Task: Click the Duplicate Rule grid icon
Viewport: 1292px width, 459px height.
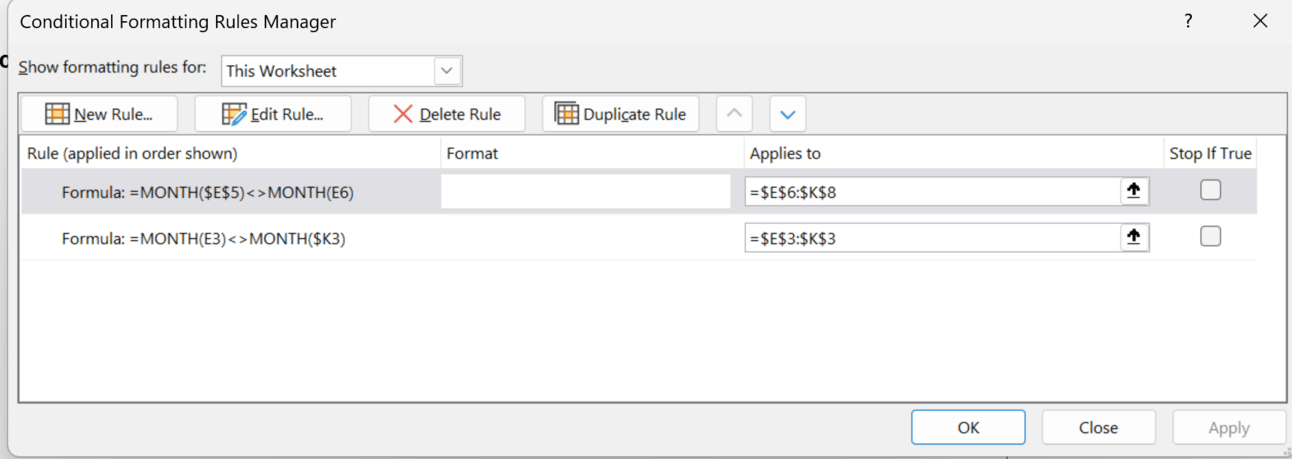Action: 567,114
